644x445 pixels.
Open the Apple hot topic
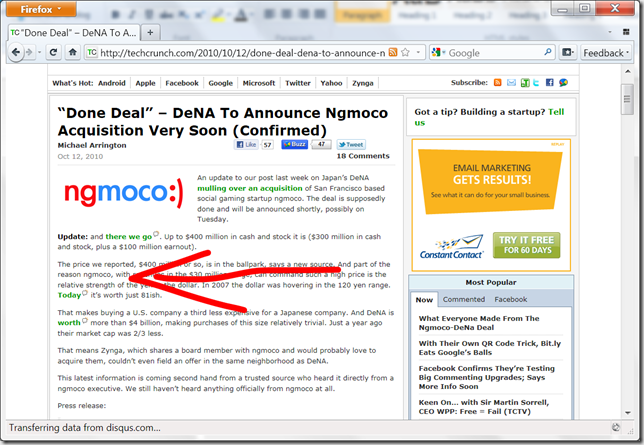pos(145,83)
